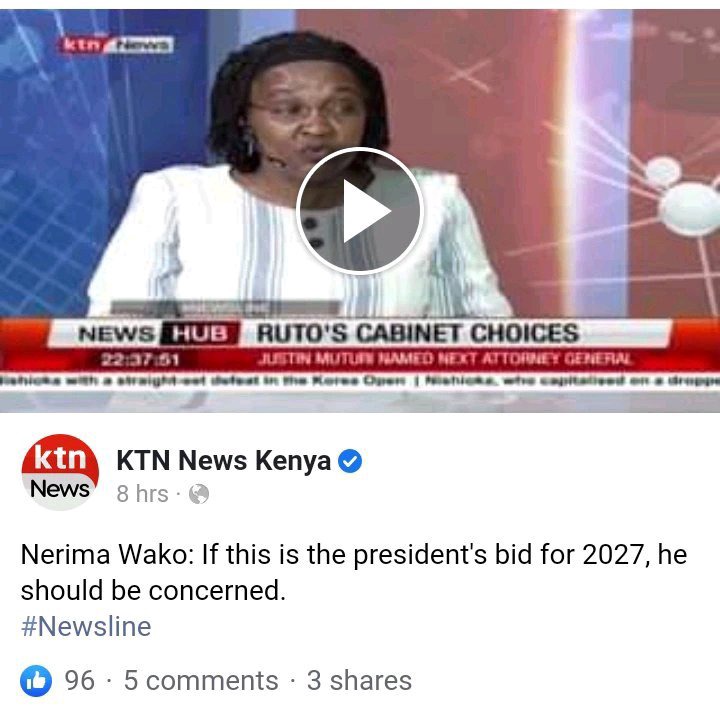Click the 22:37:51 broadcast clock
The width and height of the screenshot is (720, 716).
point(140,360)
